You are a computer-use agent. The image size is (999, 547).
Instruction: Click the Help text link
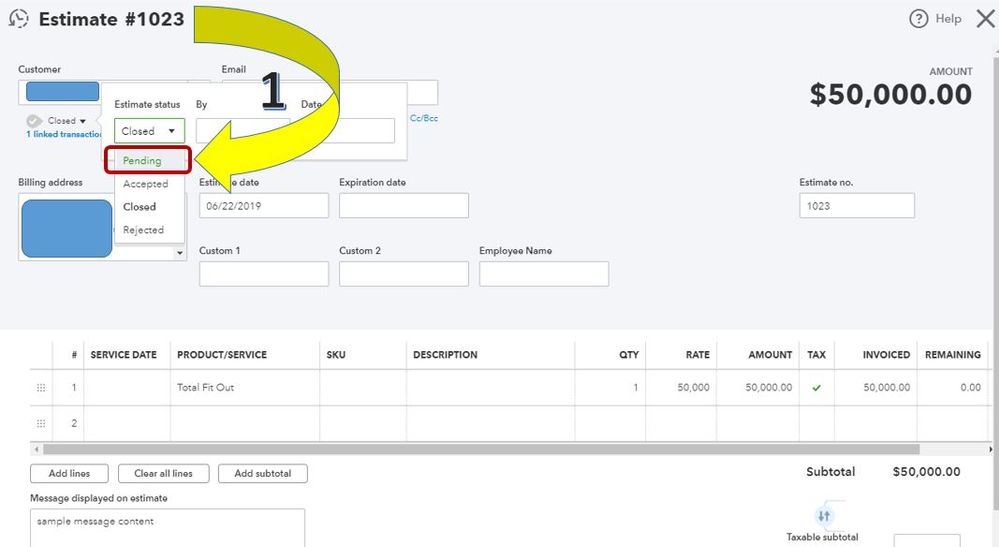pos(948,19)
